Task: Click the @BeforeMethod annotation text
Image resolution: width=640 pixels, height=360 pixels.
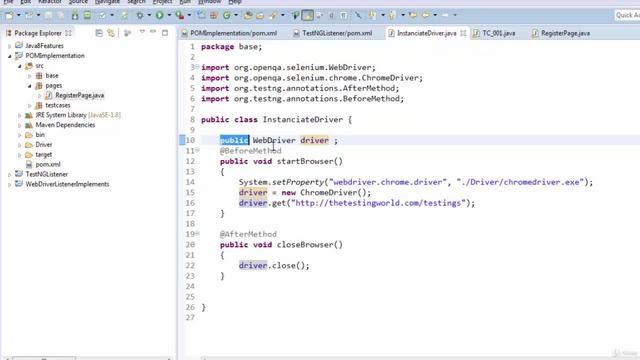Action: (251, 151)
